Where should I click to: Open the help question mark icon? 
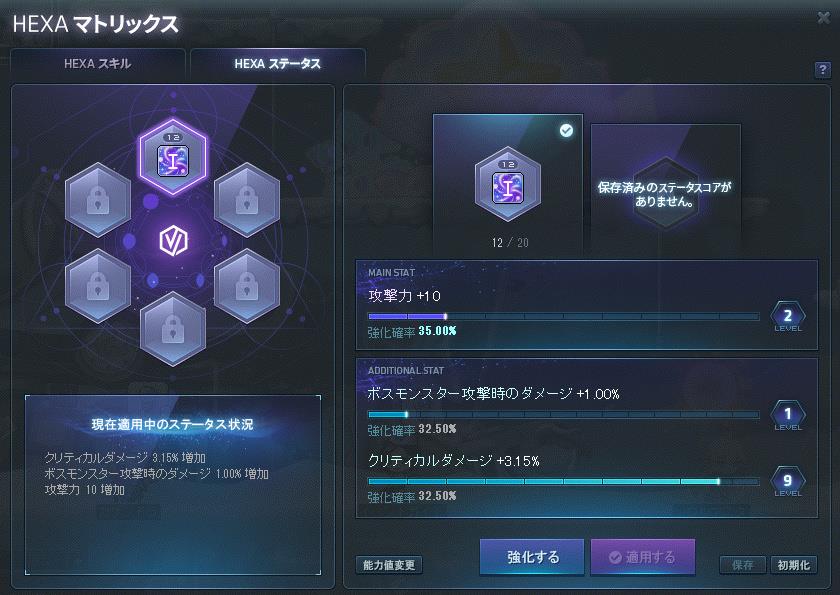pyautogui.click(x=822, y=70)
